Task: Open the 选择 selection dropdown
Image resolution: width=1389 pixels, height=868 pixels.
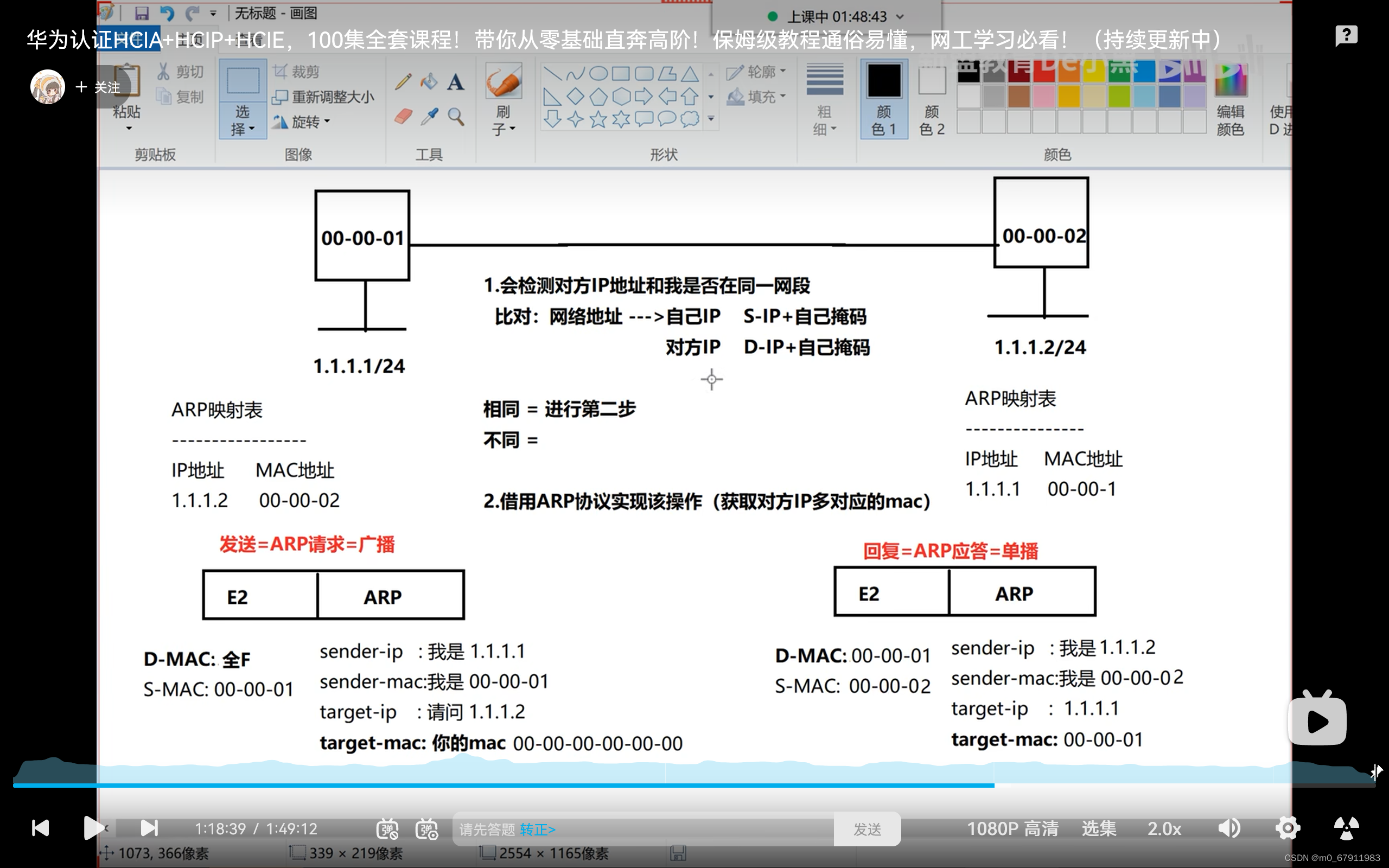Action: point(242,120)
